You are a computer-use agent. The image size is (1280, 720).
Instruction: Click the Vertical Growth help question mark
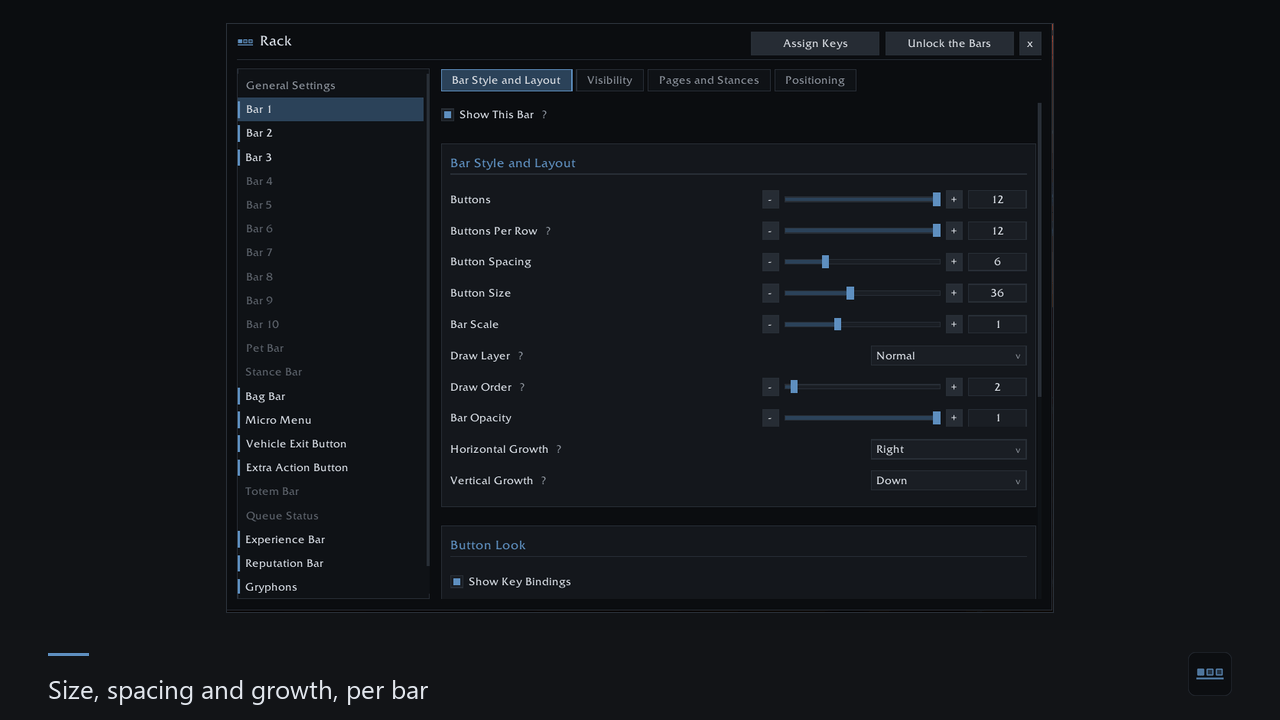tap(543, 481)
